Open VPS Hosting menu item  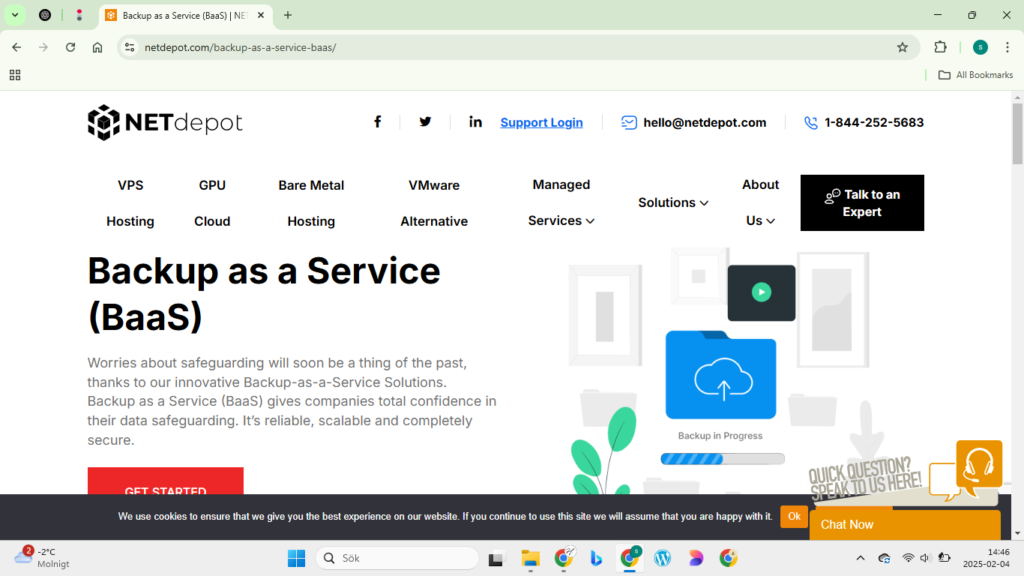(x=130, y=203)
